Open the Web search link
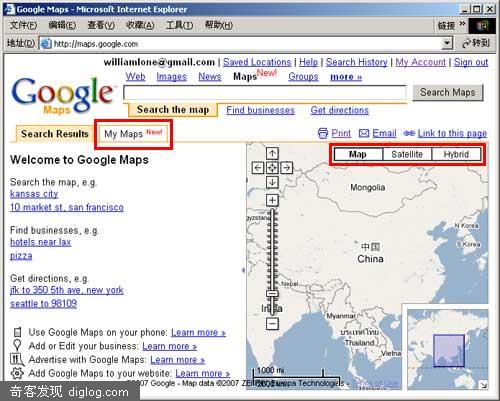This screenshot has width=500, height=401. tap(135, 77)
